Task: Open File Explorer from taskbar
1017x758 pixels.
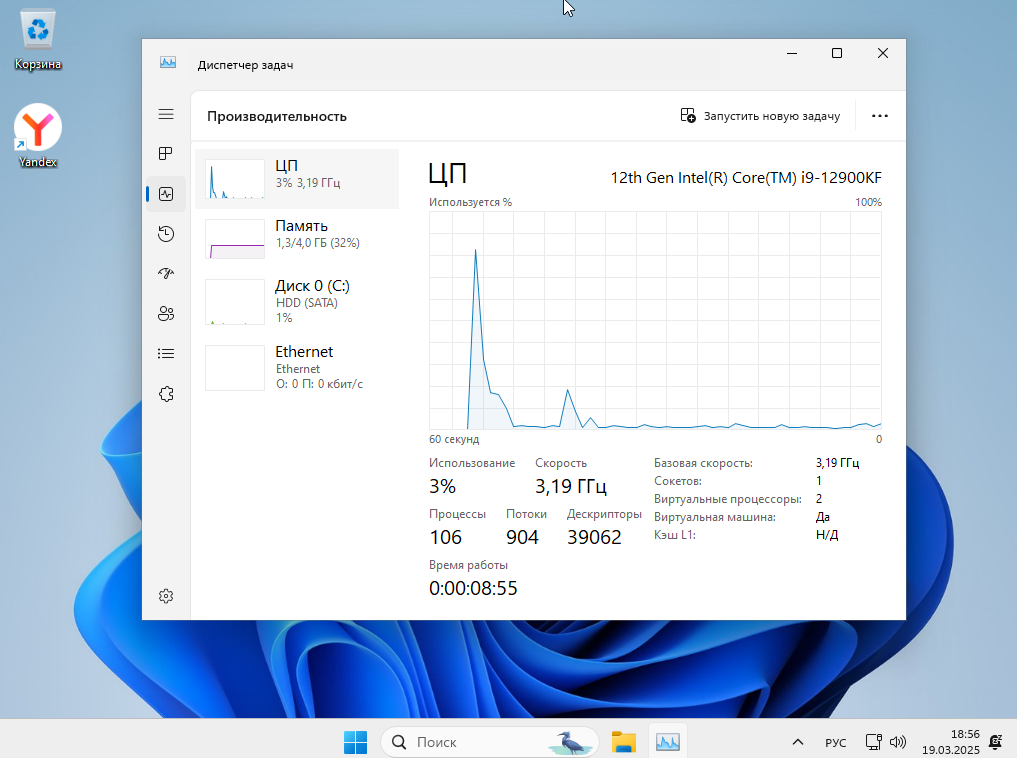Action: pos(624,742)
